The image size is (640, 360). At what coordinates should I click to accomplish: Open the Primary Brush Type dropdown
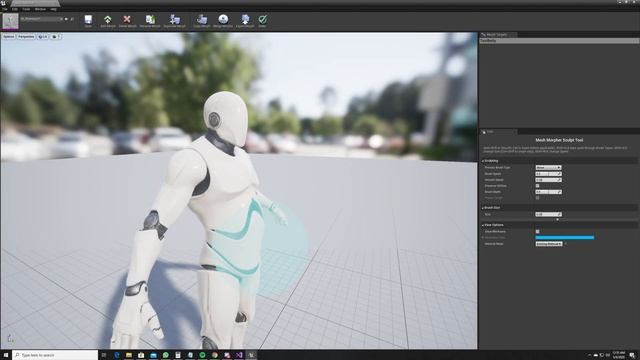(x=548, y=167)
